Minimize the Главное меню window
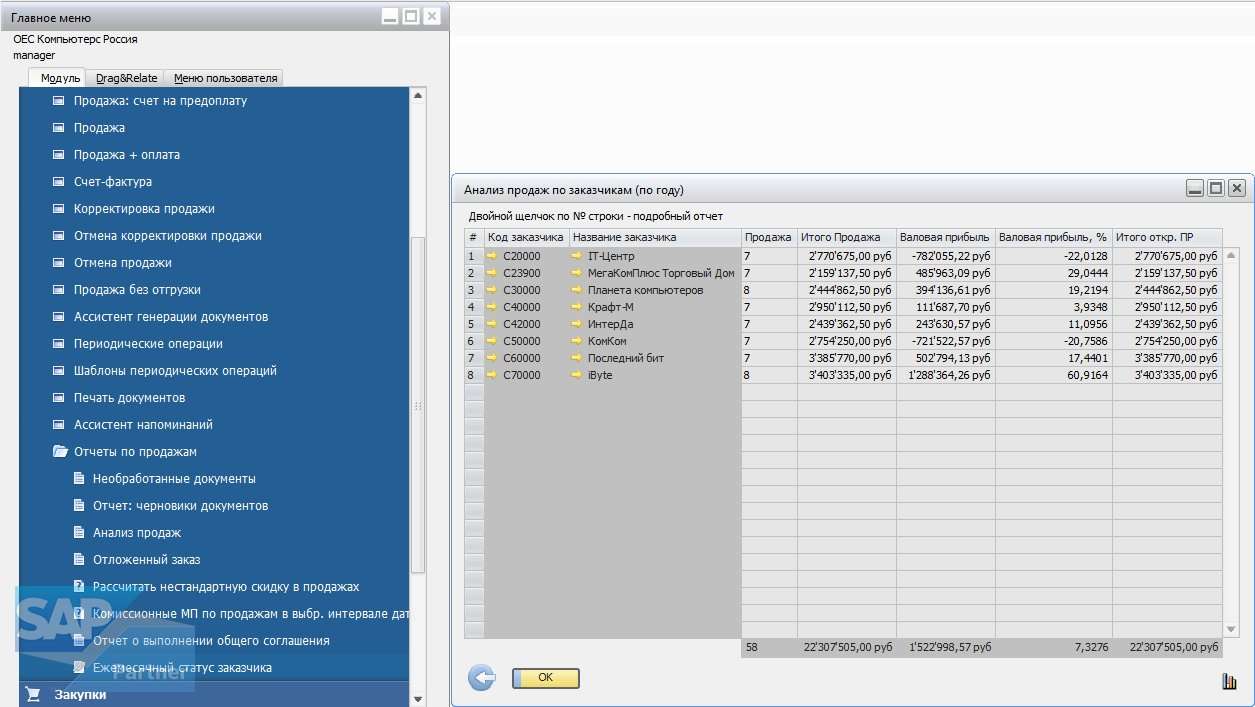The height and width of the screenshot is (707, 1255). click(390, 16)
